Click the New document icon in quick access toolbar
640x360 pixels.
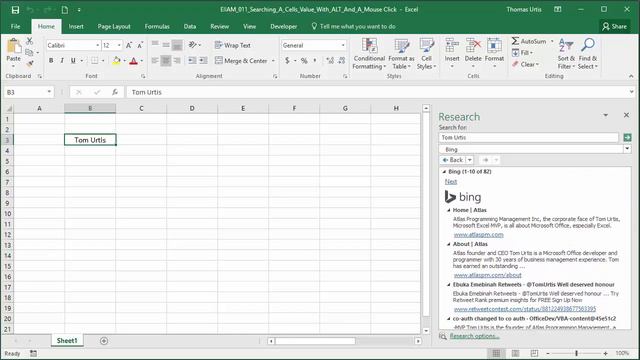64,9
